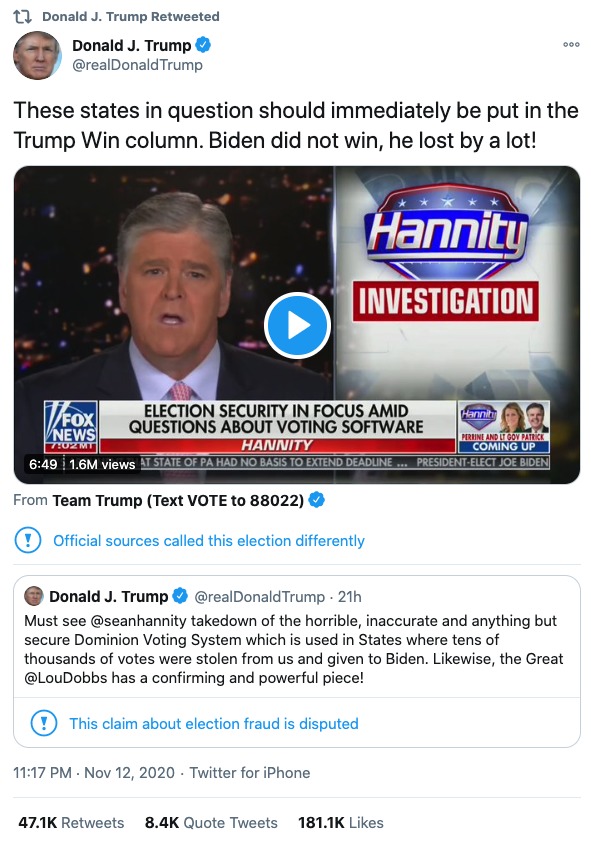Play the Hannity Investigation video
Image resolution: width=591 pixels, height=844 pixels.
[x=295, y=324]
